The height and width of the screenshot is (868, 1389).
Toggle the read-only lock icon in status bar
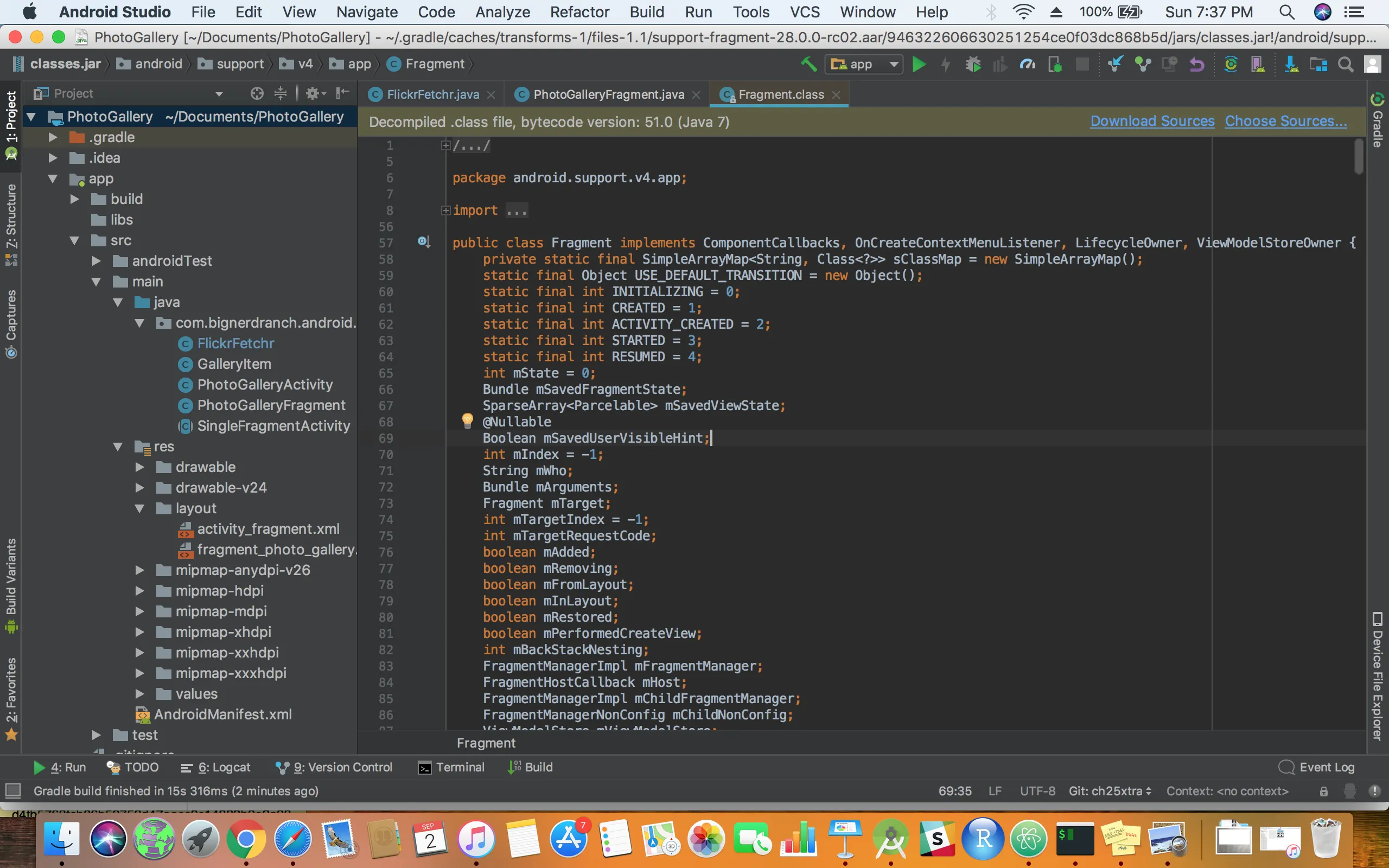pyautogui.click(x=1323, y=791)
